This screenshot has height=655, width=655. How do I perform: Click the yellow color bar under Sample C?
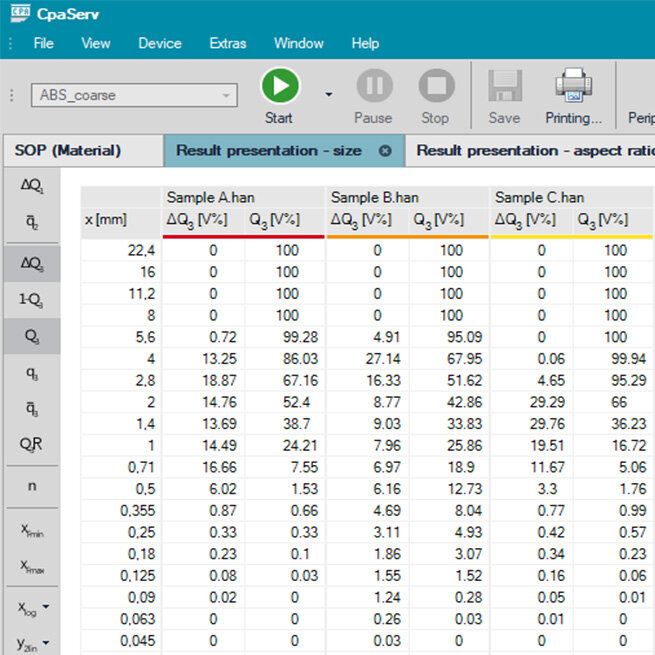572,237
